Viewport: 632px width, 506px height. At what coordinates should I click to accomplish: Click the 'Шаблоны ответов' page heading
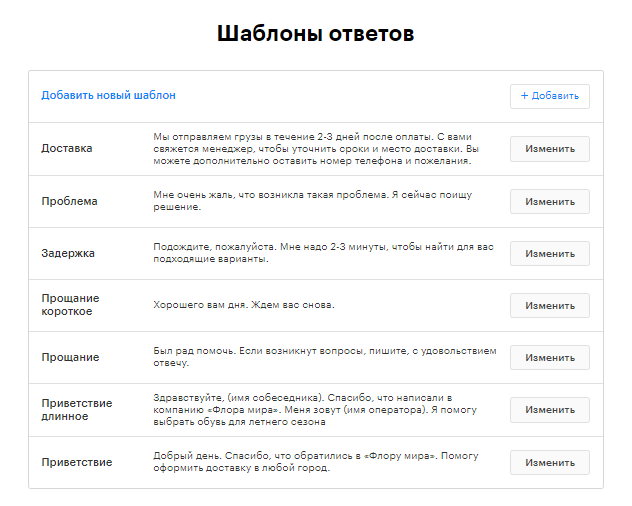click(x=316, y=33)
